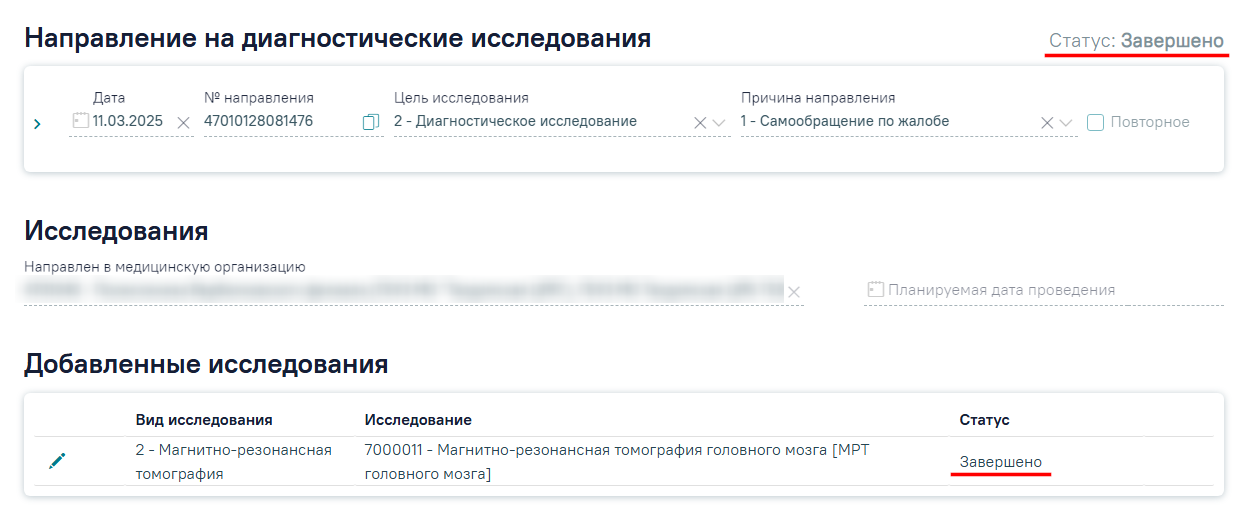Click the Исследование column header
This screenshot has height=525, width=1247.
tap(418, 419)
